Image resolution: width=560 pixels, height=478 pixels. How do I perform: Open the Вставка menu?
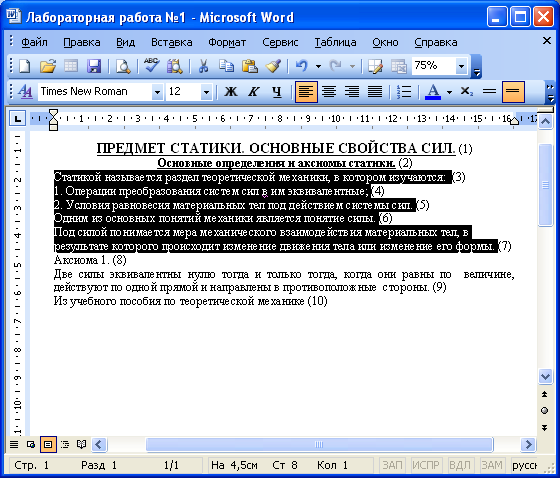[172, 42]
